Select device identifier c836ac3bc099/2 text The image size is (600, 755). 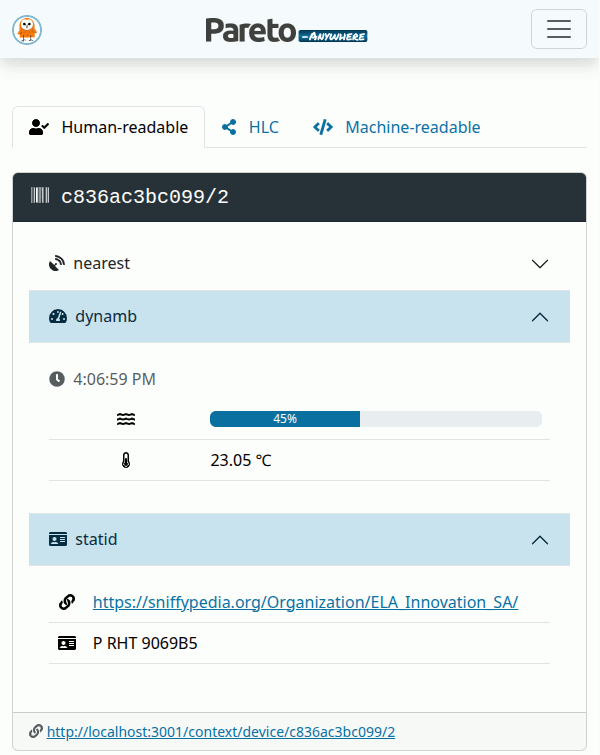pyautogui.click(x=145, y=197)
